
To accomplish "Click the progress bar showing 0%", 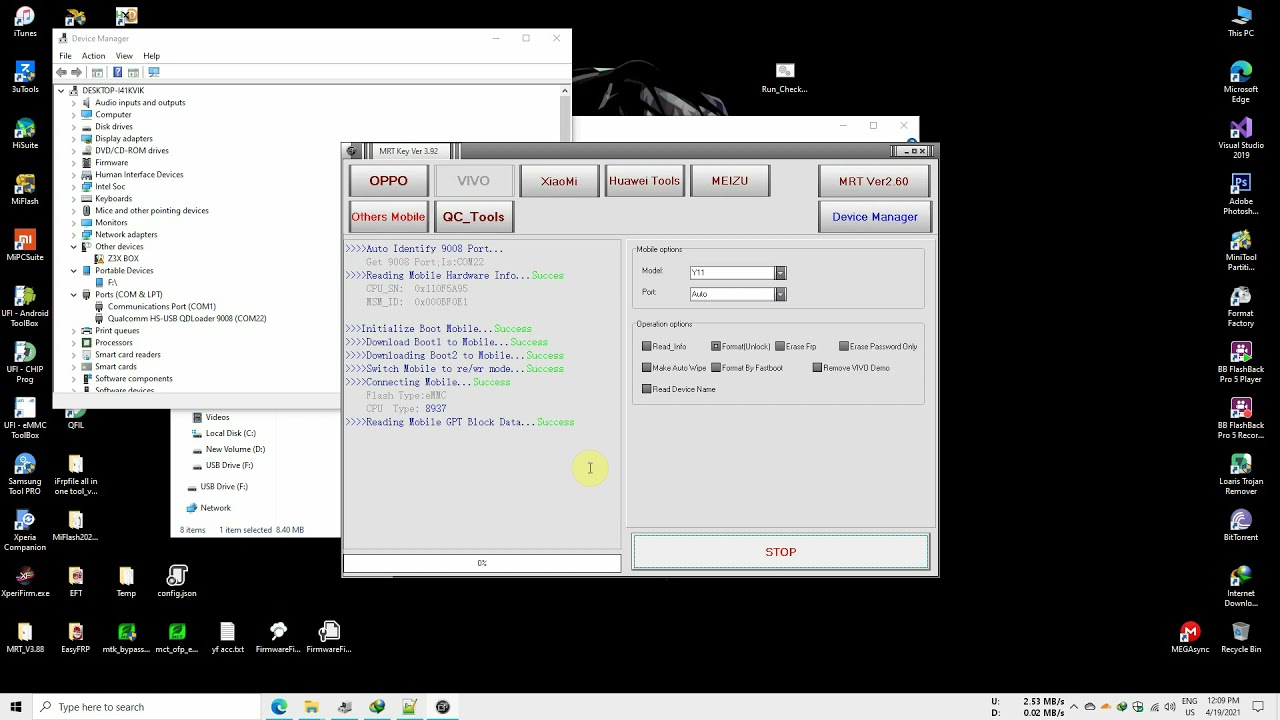I will 482,563.
